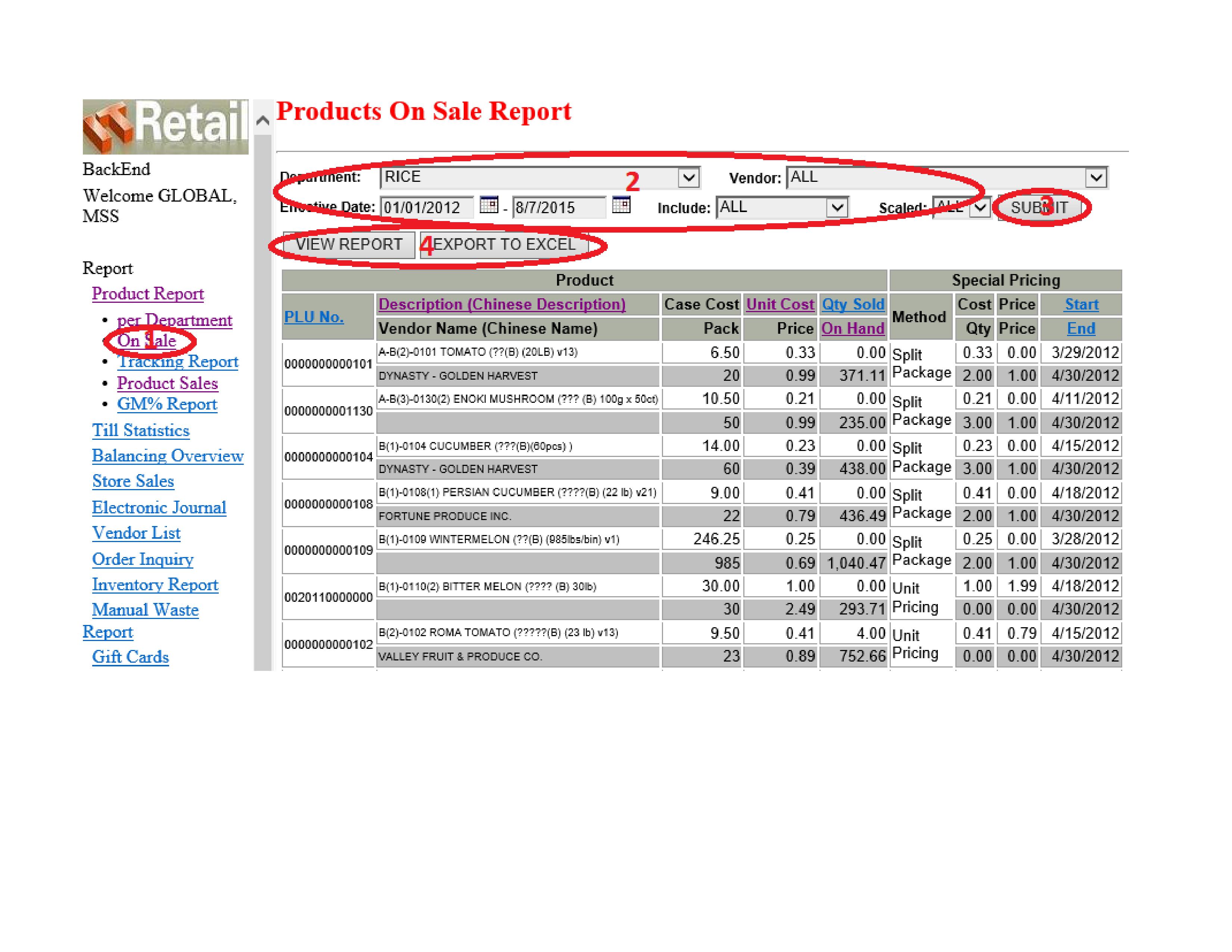Go to Till Statistics in sidebar
Screen dimensions: 1232x952
point(140,430)
